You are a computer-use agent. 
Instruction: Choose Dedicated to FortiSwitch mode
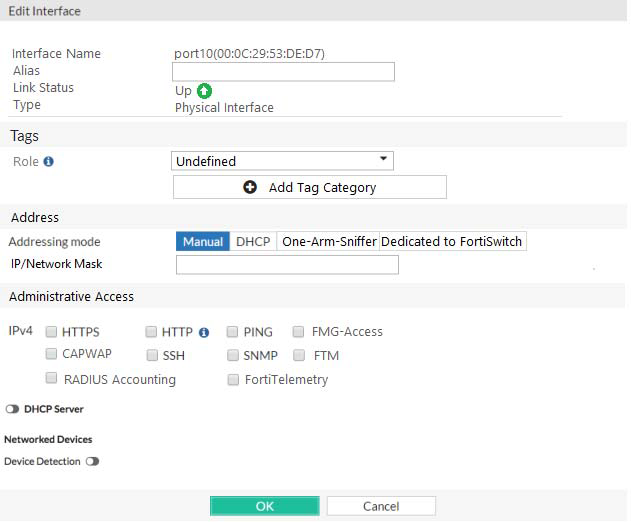coord(452,242)
